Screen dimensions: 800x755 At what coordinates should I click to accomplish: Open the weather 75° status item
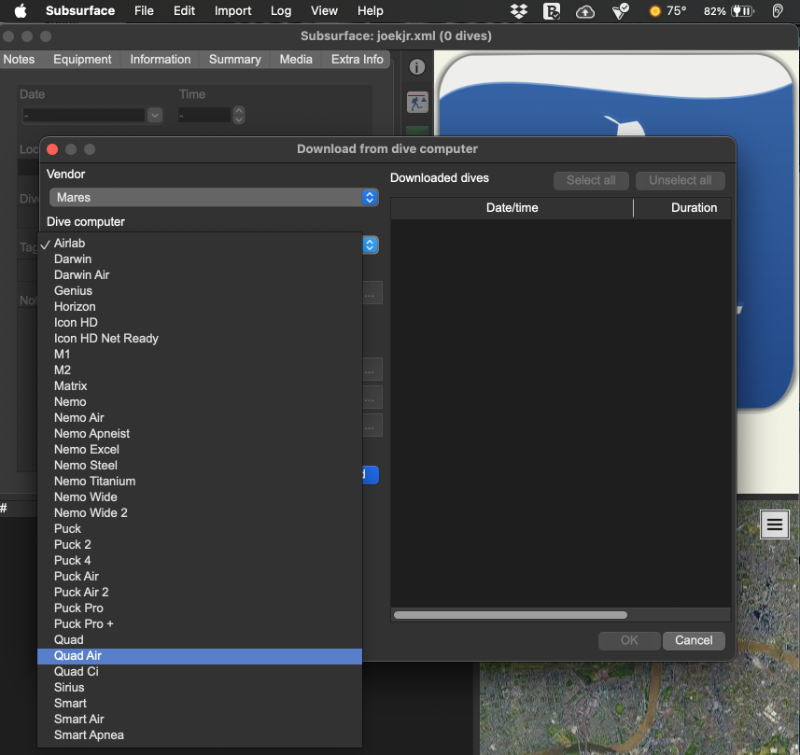[667, 11]
